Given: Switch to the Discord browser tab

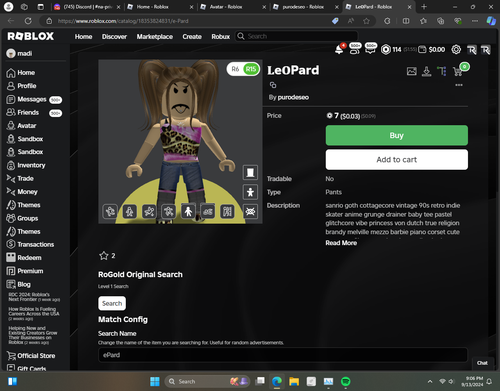Looking at the screenshot, I should (87, 7).
